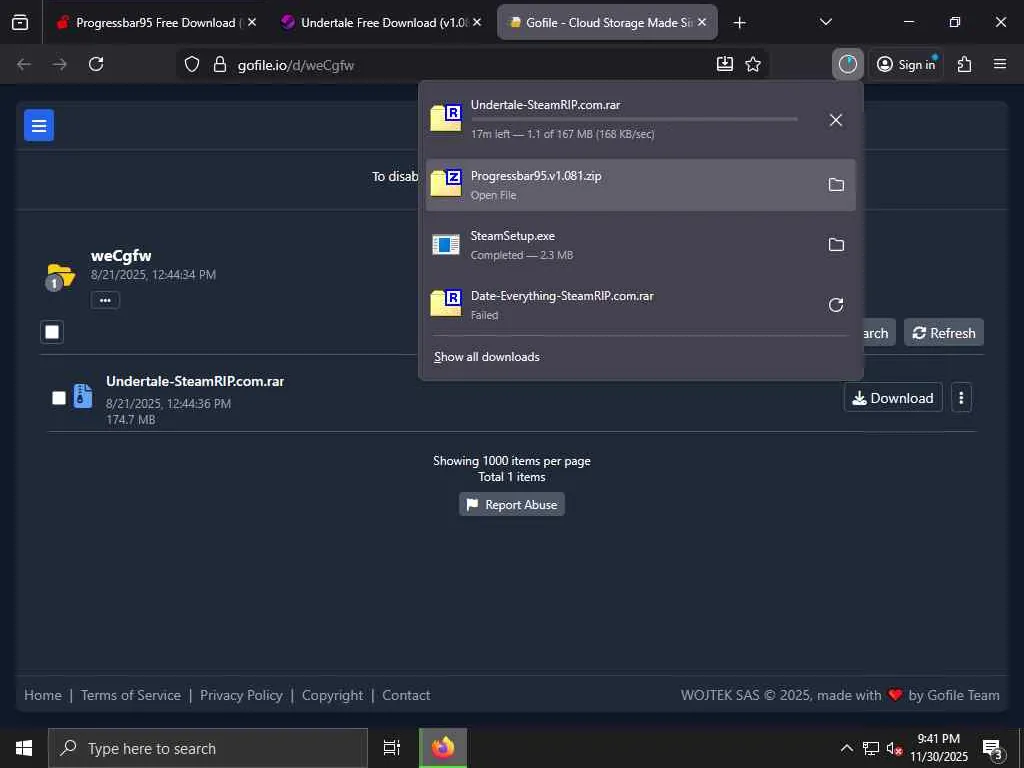This screenshot has width=1024, height=768.
Task: Open Privacy Policy footer link
Action: coord(241,696)
